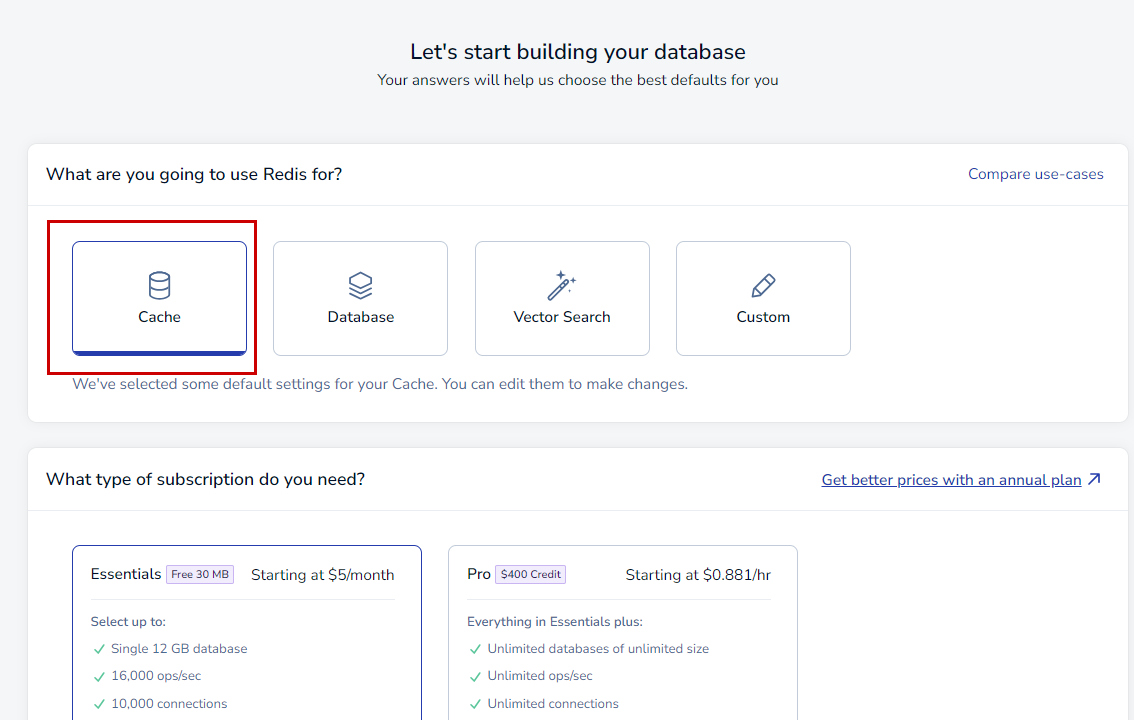Click checkmark next to Unlimited connections
This screenshot has width=1134, height=720.
[x=475, y=704]
